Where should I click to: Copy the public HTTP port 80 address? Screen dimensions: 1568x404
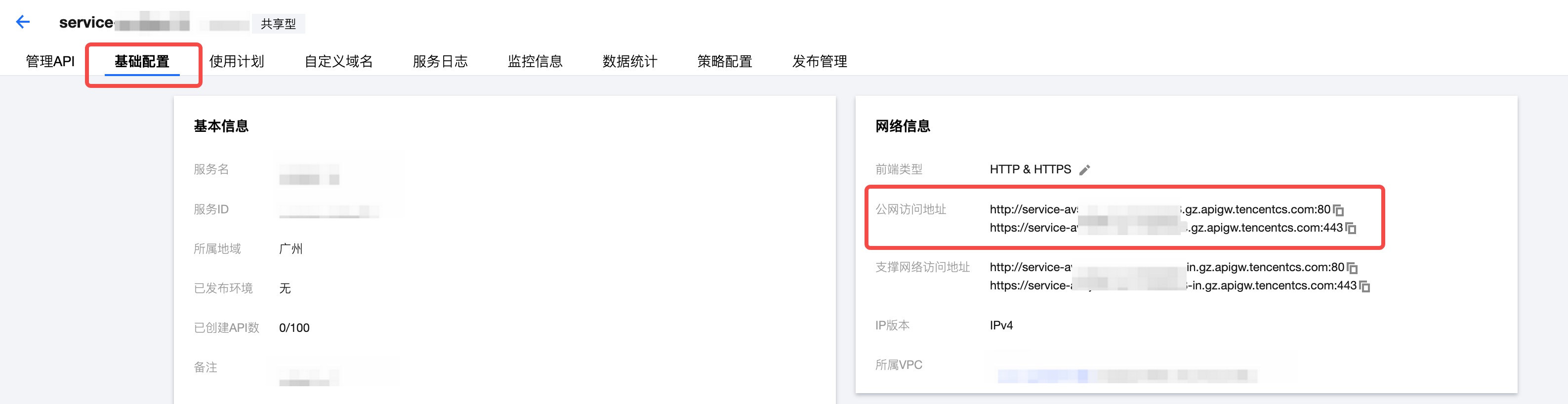point(1338,210)
